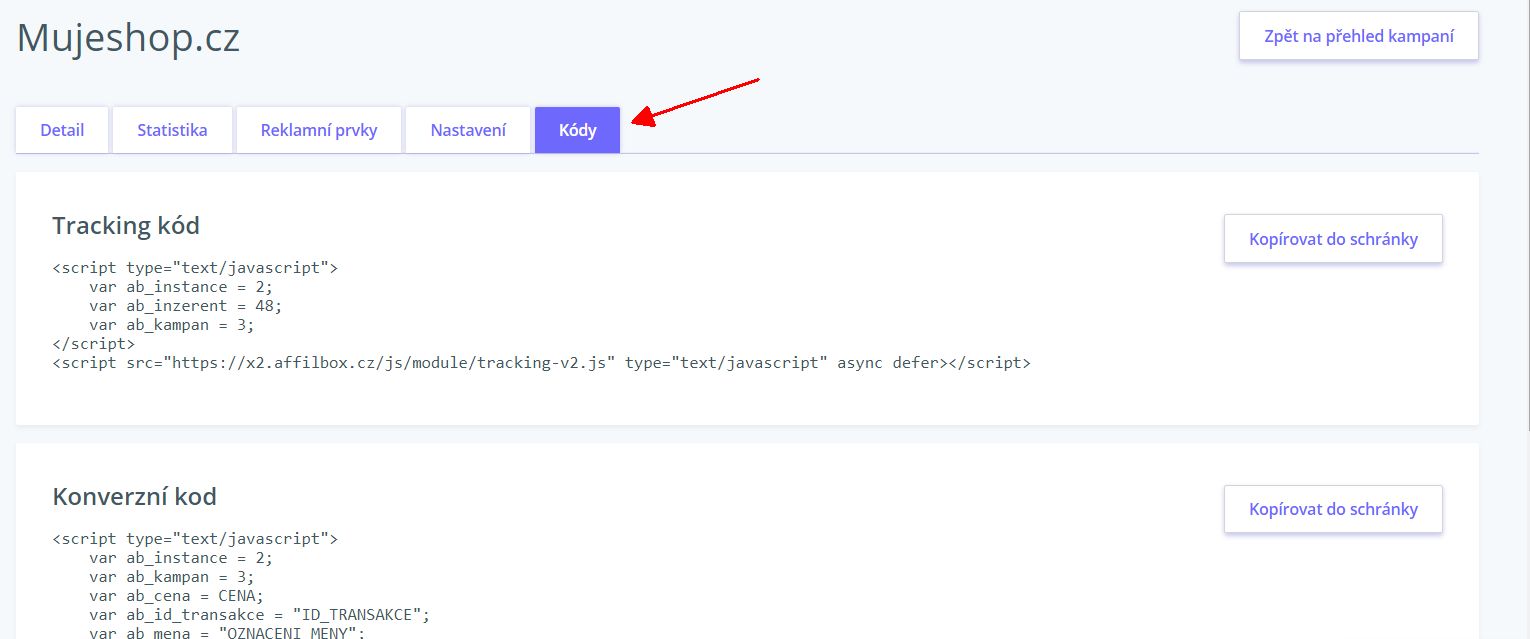The image size is (1530, 639).
Task: Switch to the Statistika tab
Action: coord(172,130)
